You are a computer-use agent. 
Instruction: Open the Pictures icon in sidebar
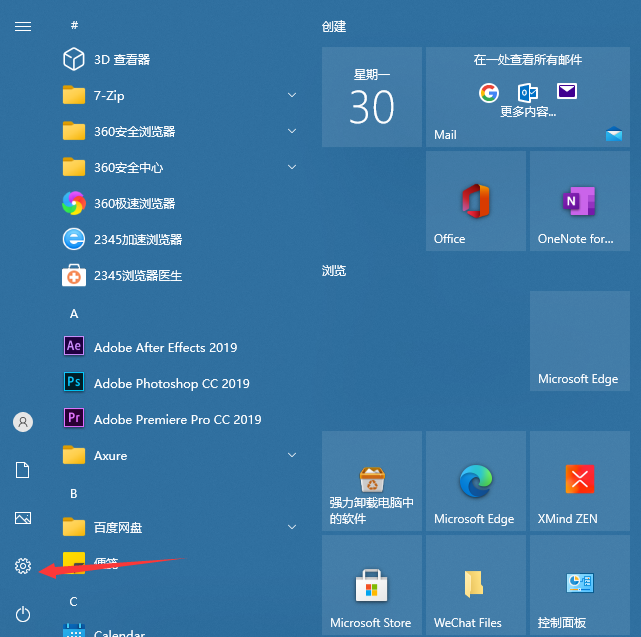(23, 518)
